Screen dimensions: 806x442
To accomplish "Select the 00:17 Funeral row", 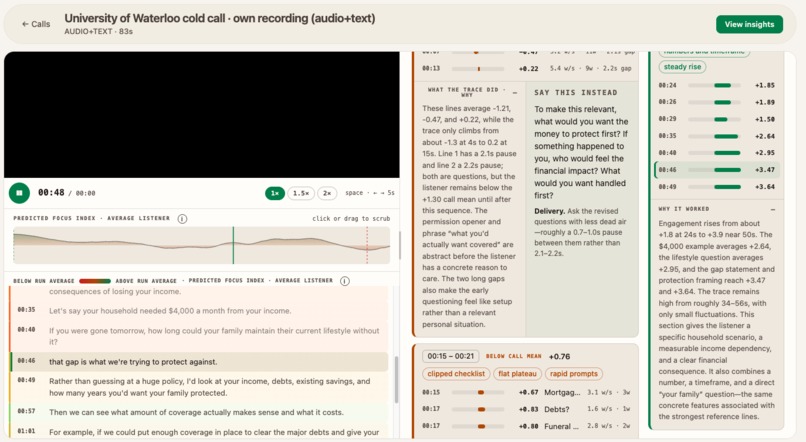I will coord(527,426).
